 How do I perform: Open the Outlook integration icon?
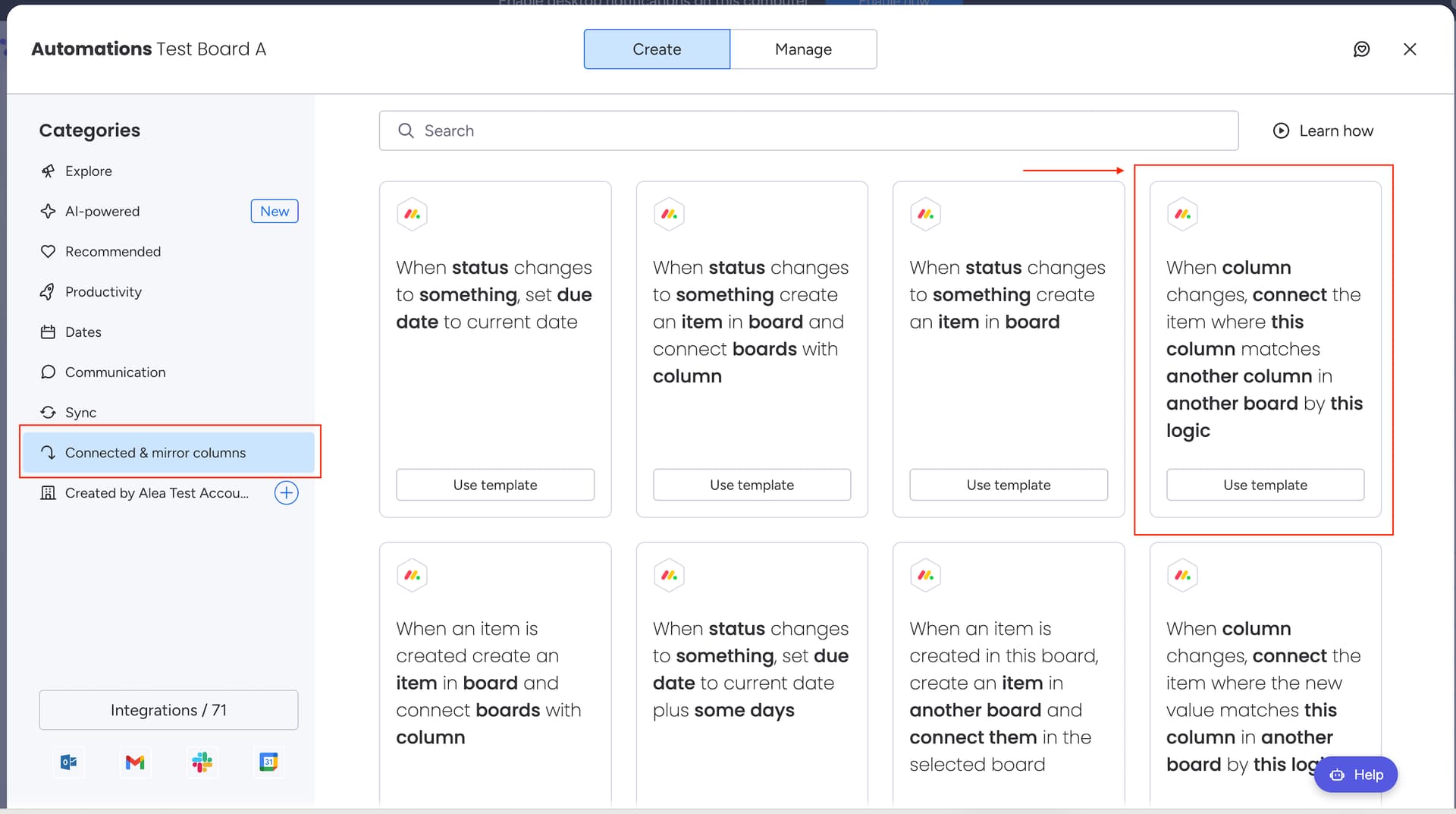tap(69, 762)
